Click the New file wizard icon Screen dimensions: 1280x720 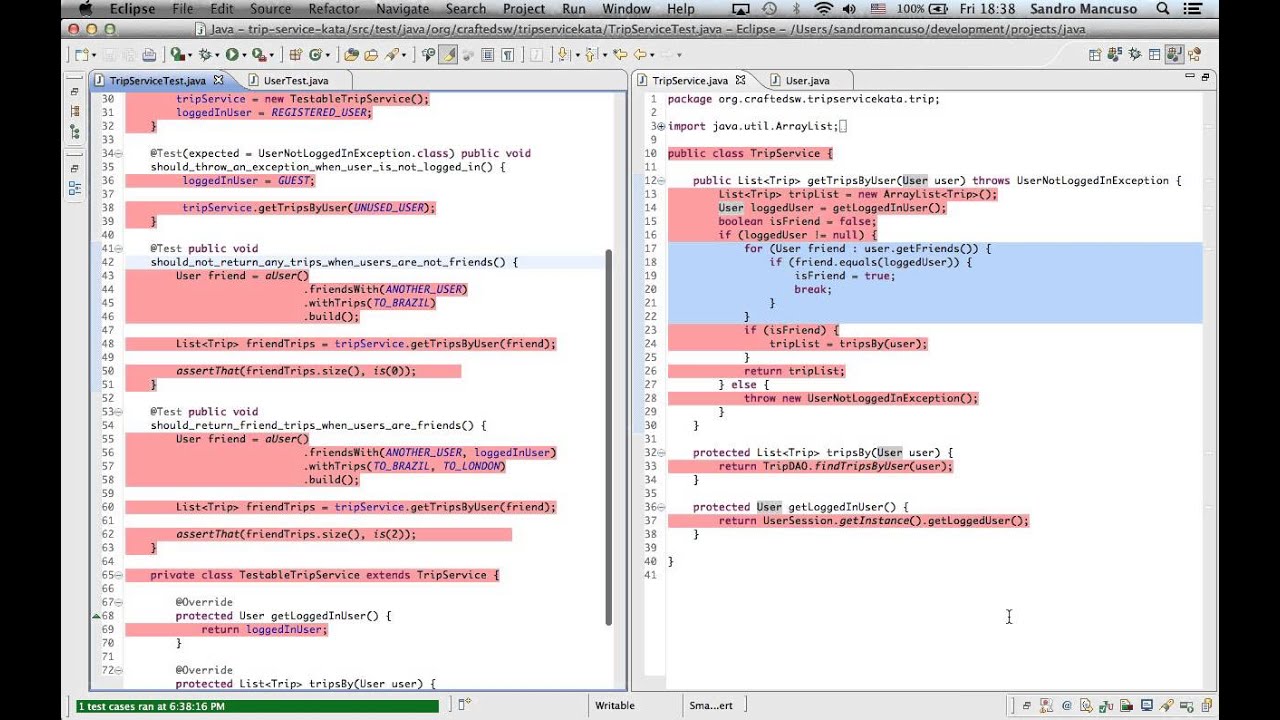tap(81, 55)
